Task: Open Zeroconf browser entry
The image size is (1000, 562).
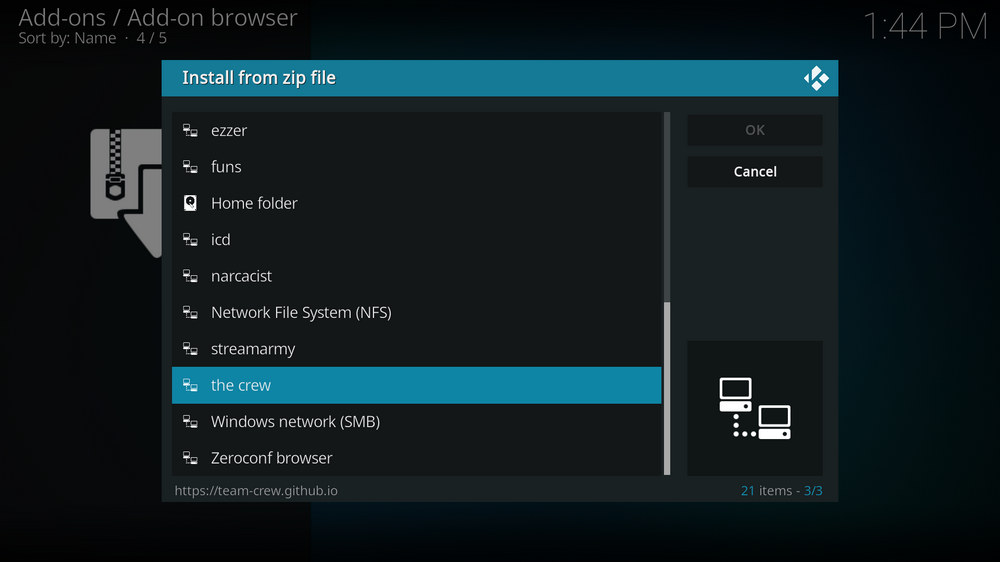Action: [271, 458]
